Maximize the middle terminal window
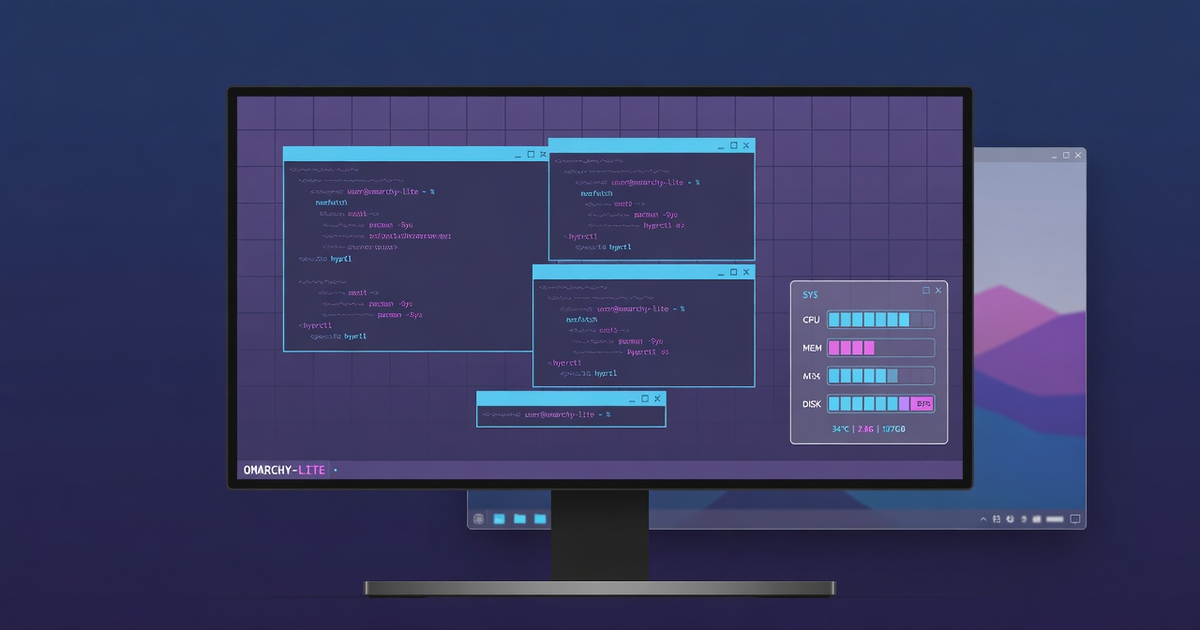Image resolution: width=1200 pixels, height=630 pixels. [732, 272]
